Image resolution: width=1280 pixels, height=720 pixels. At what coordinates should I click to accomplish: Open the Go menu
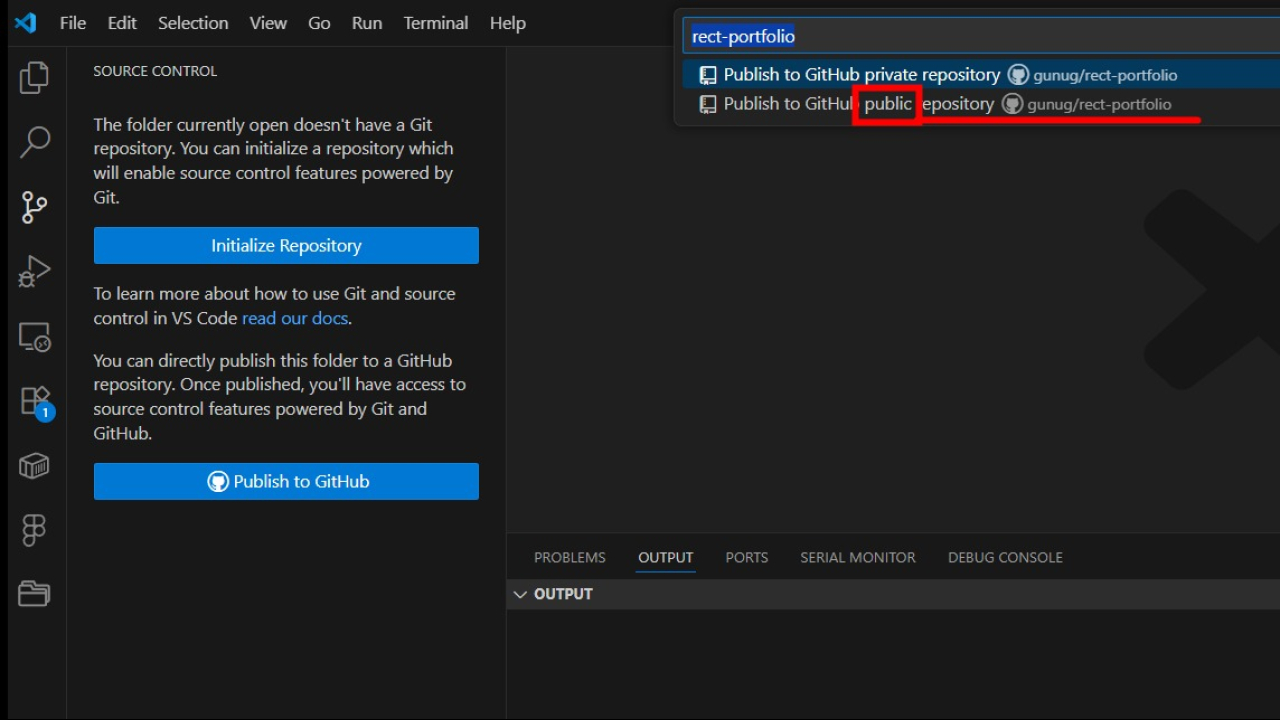point(319,23)
